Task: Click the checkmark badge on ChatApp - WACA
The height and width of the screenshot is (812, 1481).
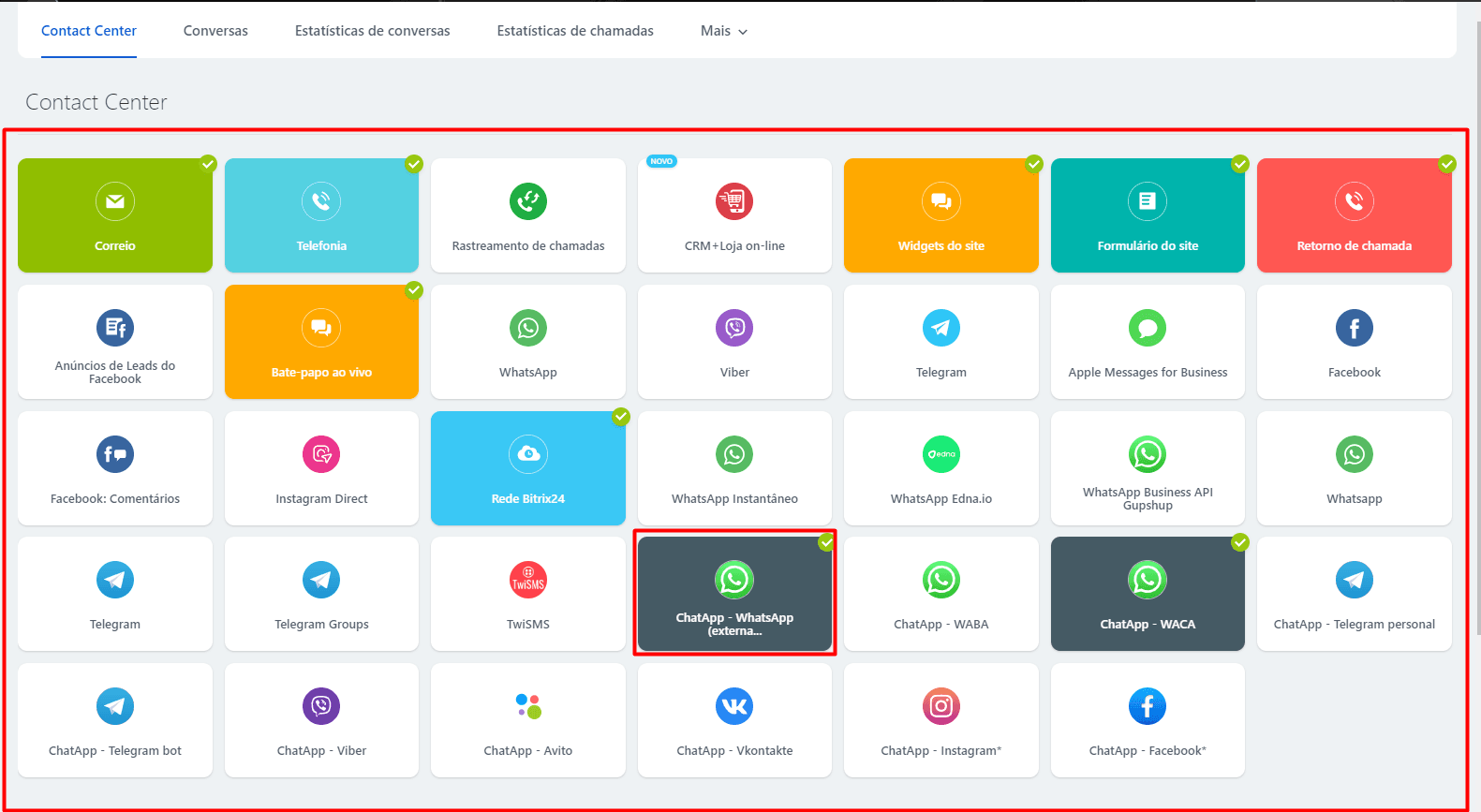Action: [1240, 542]
